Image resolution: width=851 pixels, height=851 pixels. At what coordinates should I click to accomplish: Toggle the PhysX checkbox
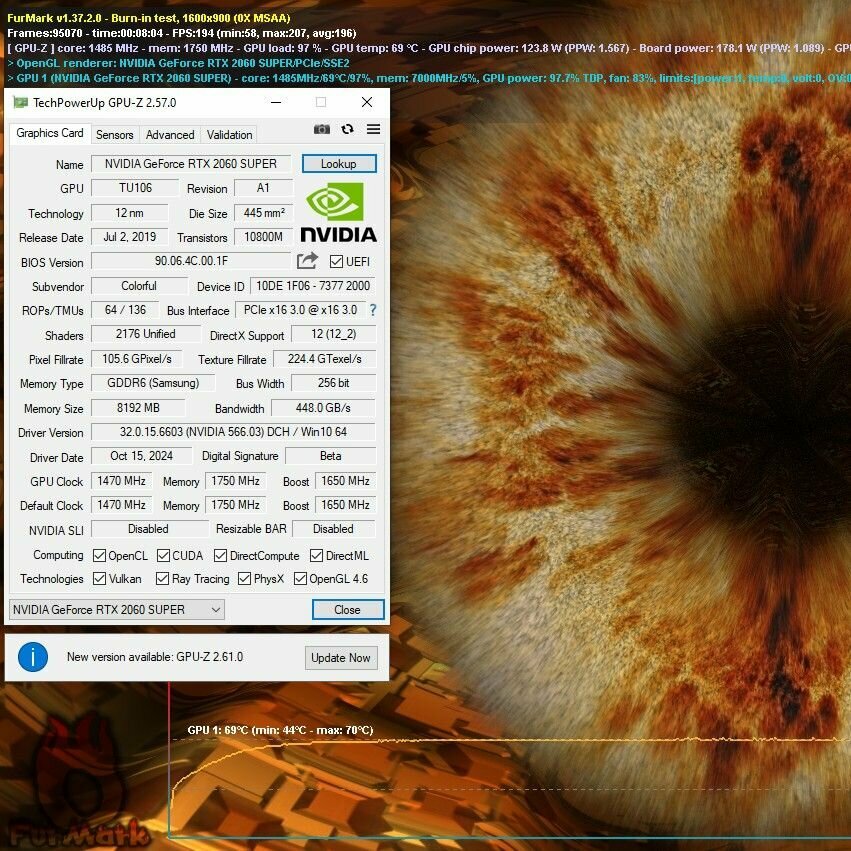coord(244,579)
